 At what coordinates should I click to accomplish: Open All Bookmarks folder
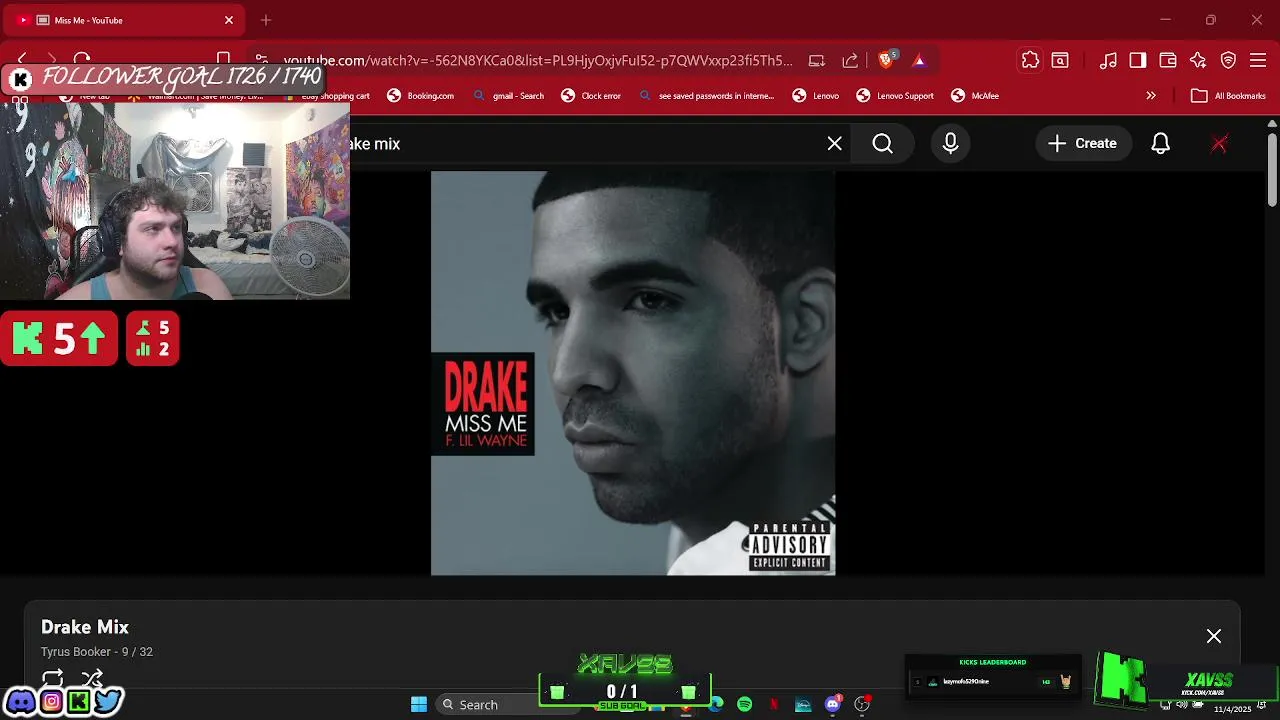pos(1229,96)
